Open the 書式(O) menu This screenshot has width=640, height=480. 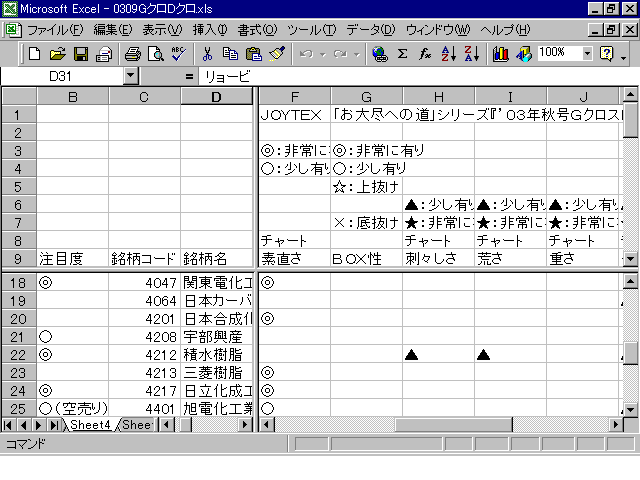[257, 30]
